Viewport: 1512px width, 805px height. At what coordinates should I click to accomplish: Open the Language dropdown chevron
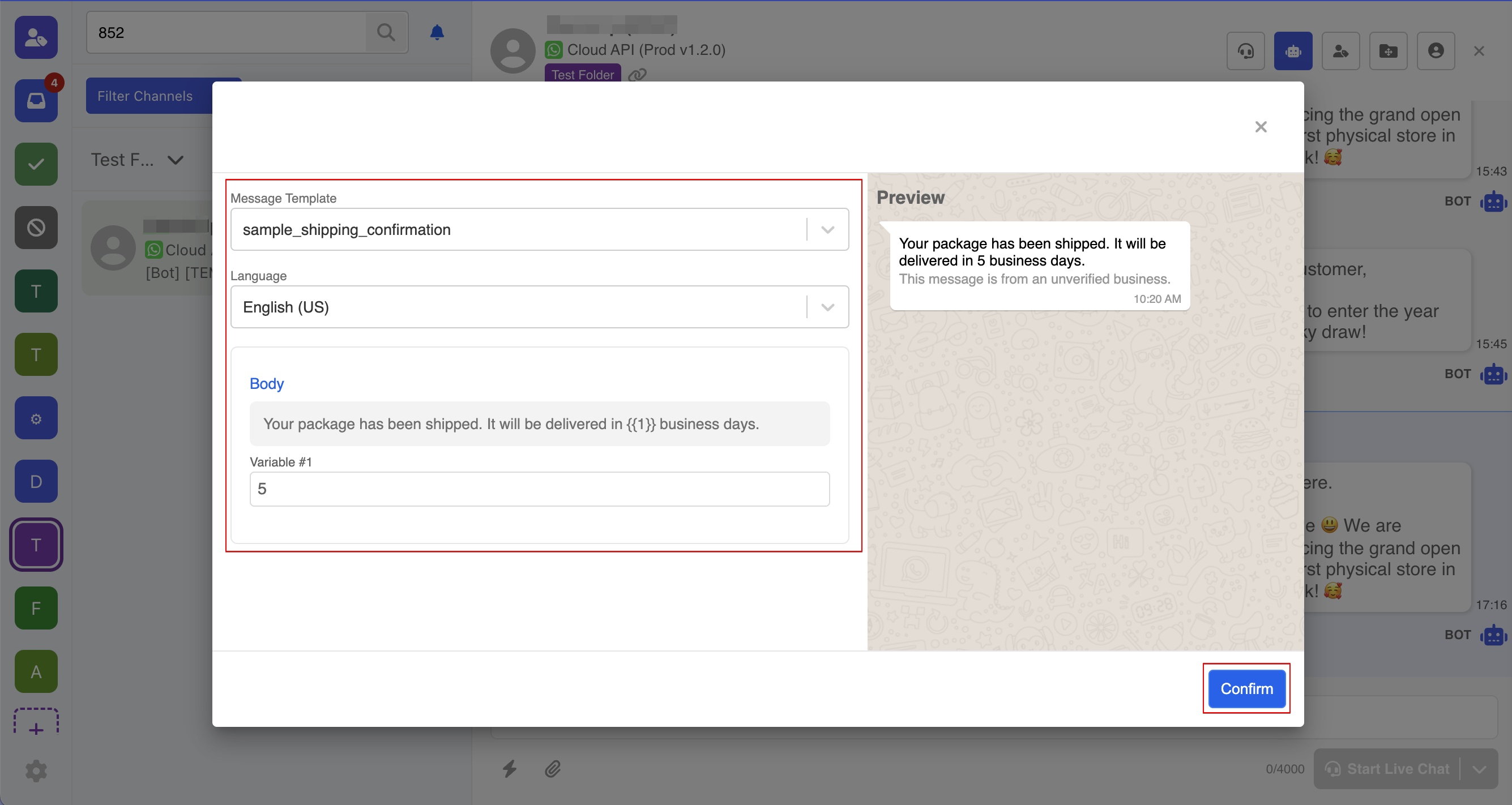pos(827,307)
